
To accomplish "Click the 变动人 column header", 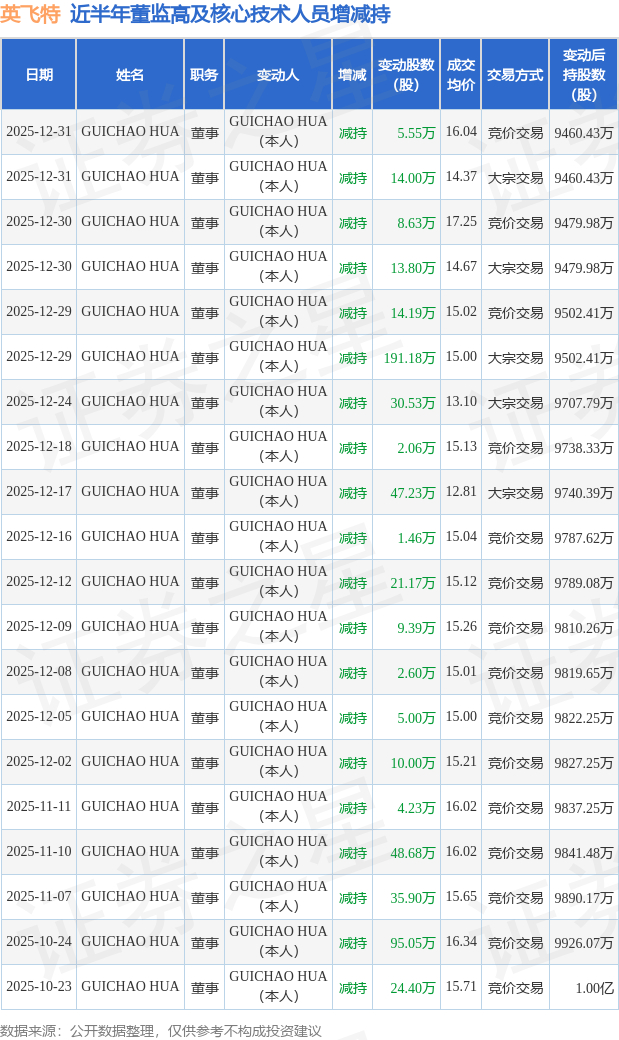I will [x=278, y=75].
